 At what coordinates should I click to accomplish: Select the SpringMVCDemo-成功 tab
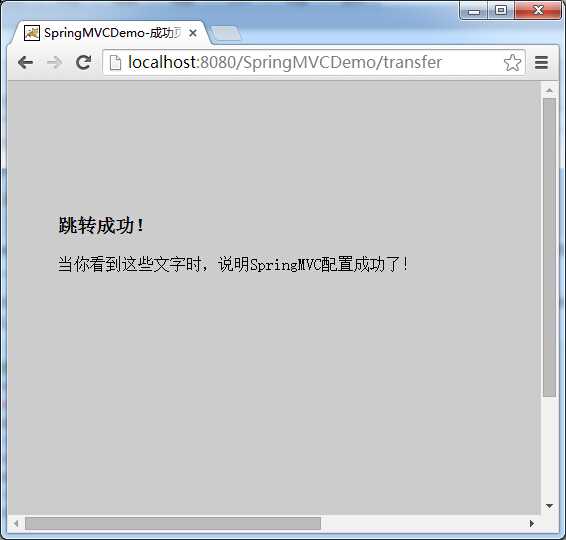pos(110,33)
